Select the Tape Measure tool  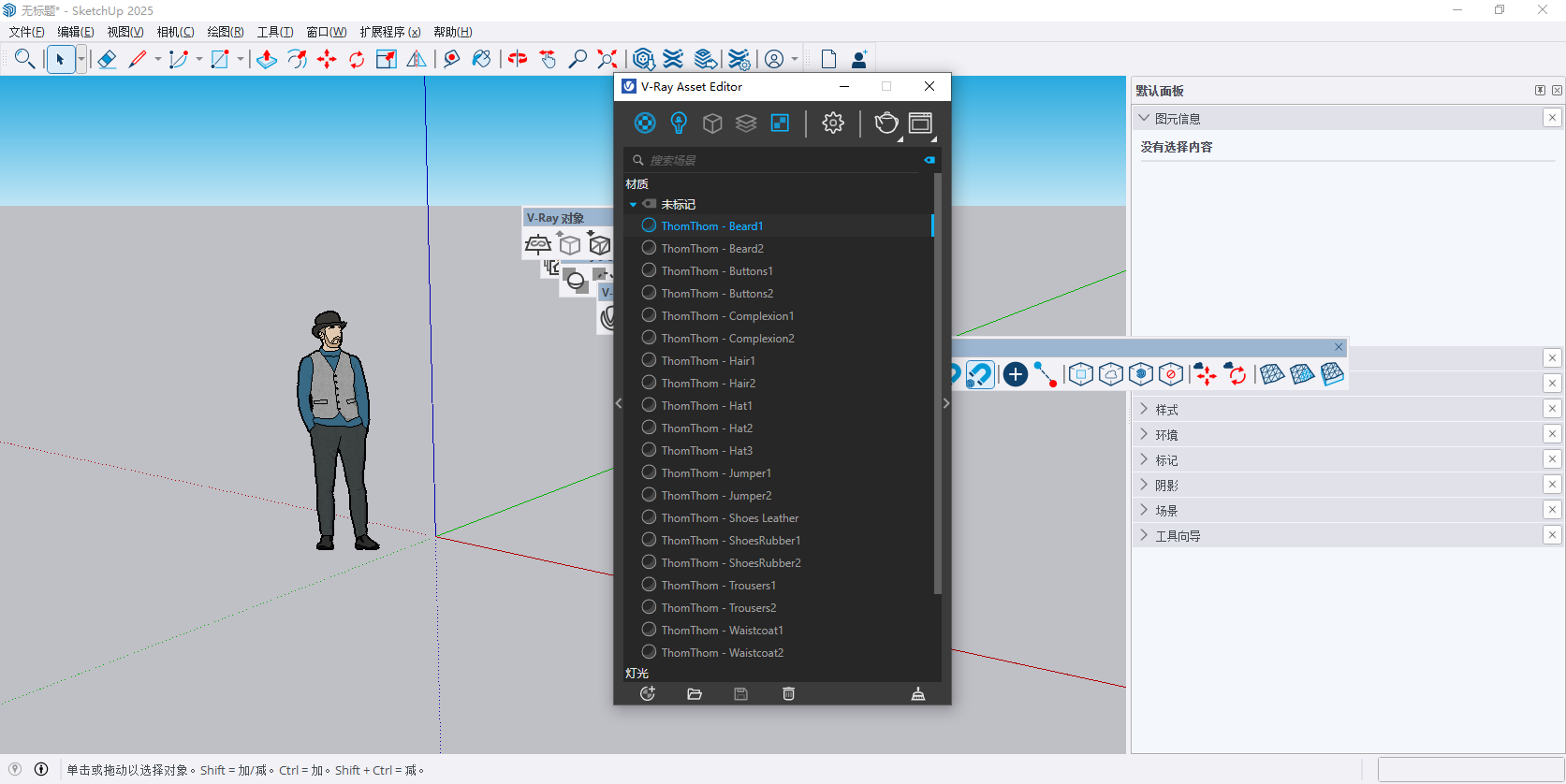(451, 59)
